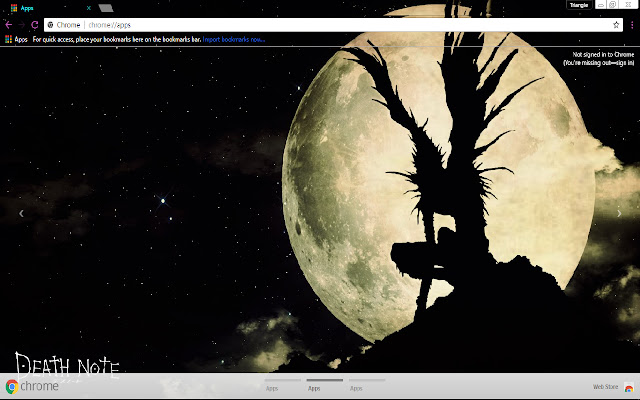Open the Chrome hamburger menu
Viewport: 640px width, 400px height.
click(x=630, y=23)
